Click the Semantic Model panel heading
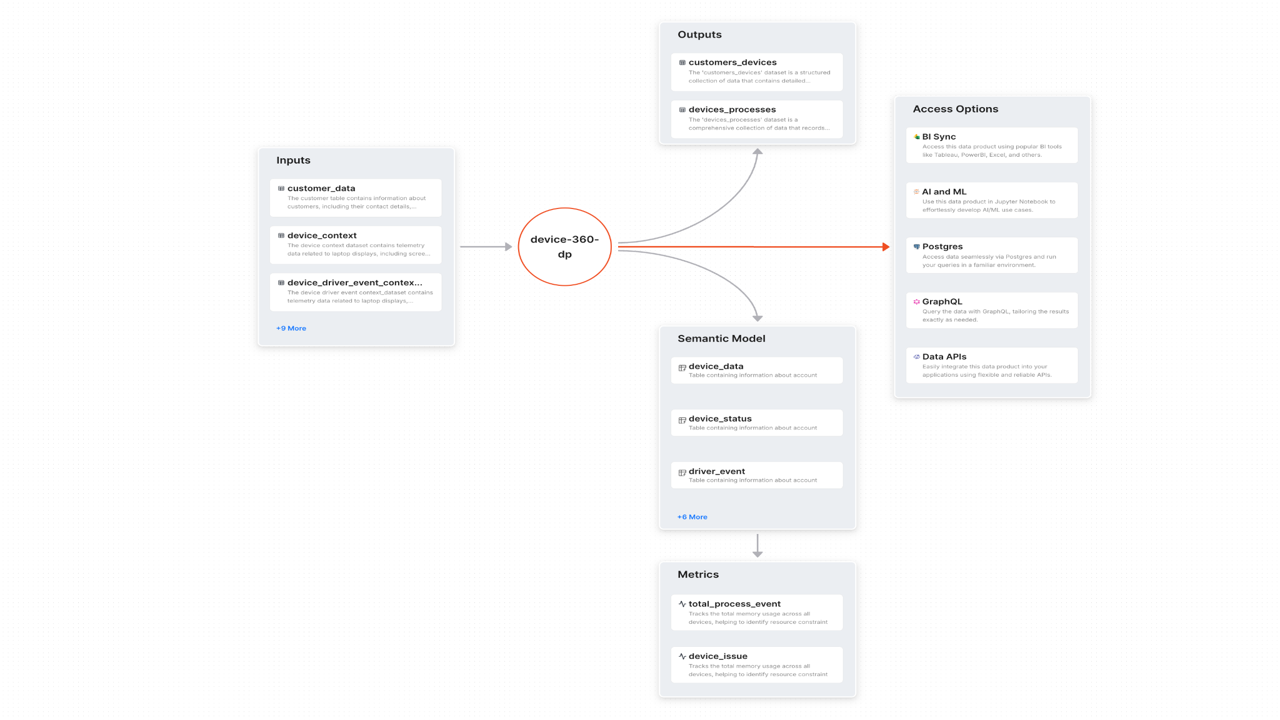Image resolution: width=1280 pixels, height=720 pixels. (721, 339)
